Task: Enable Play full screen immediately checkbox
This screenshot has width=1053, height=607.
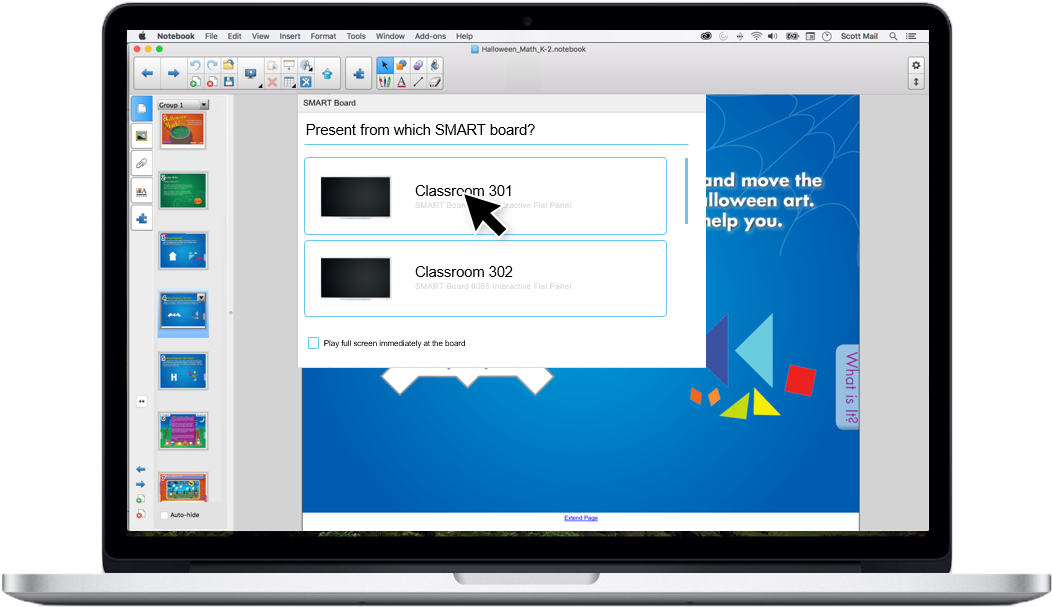Action: 314,343
